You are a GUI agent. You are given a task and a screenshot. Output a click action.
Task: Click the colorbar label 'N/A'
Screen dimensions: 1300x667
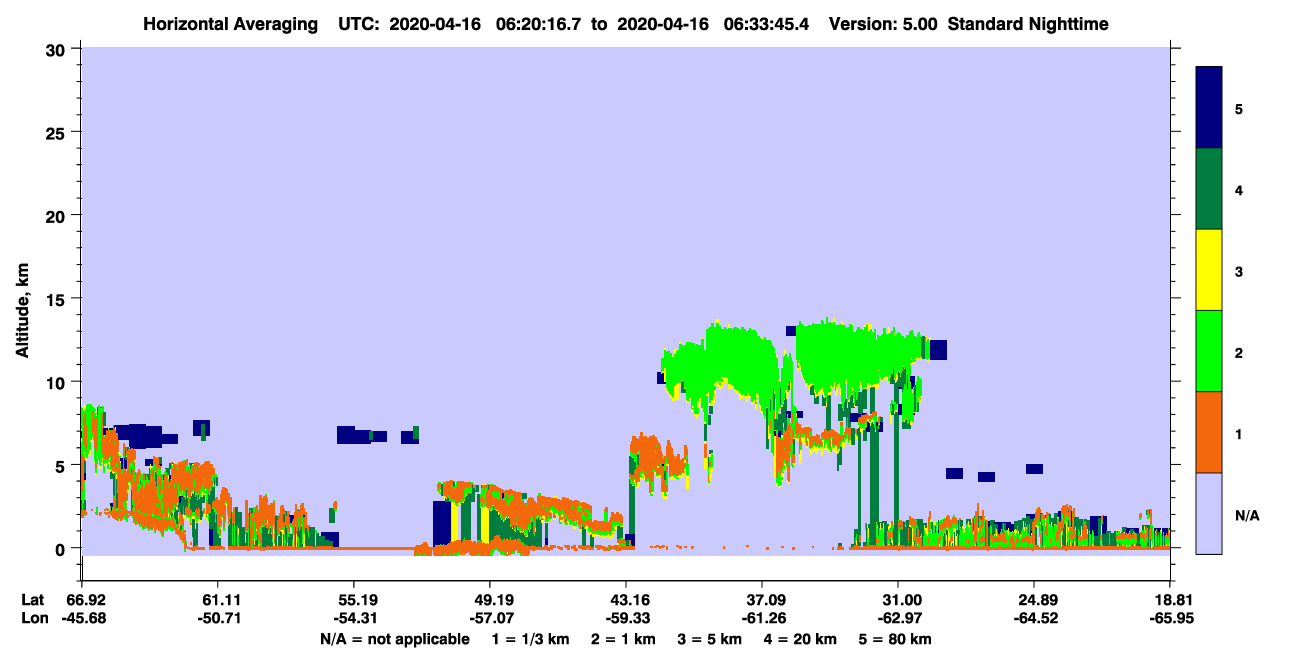[1247, 515]
